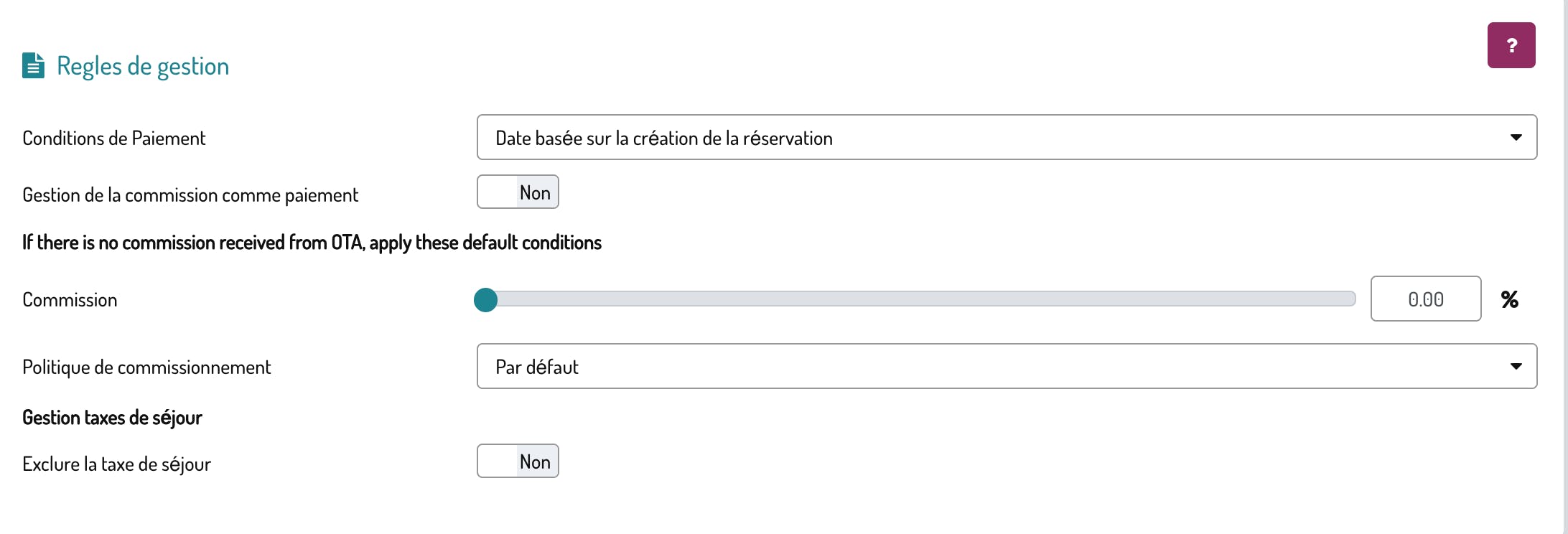
Task: Click the Exclure la taxe de séjour label
Action: [x=116, y=464]
